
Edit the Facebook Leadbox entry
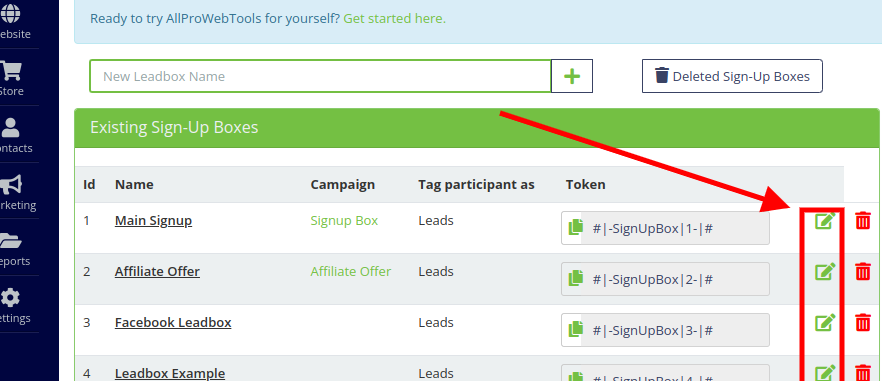point(825,322)
